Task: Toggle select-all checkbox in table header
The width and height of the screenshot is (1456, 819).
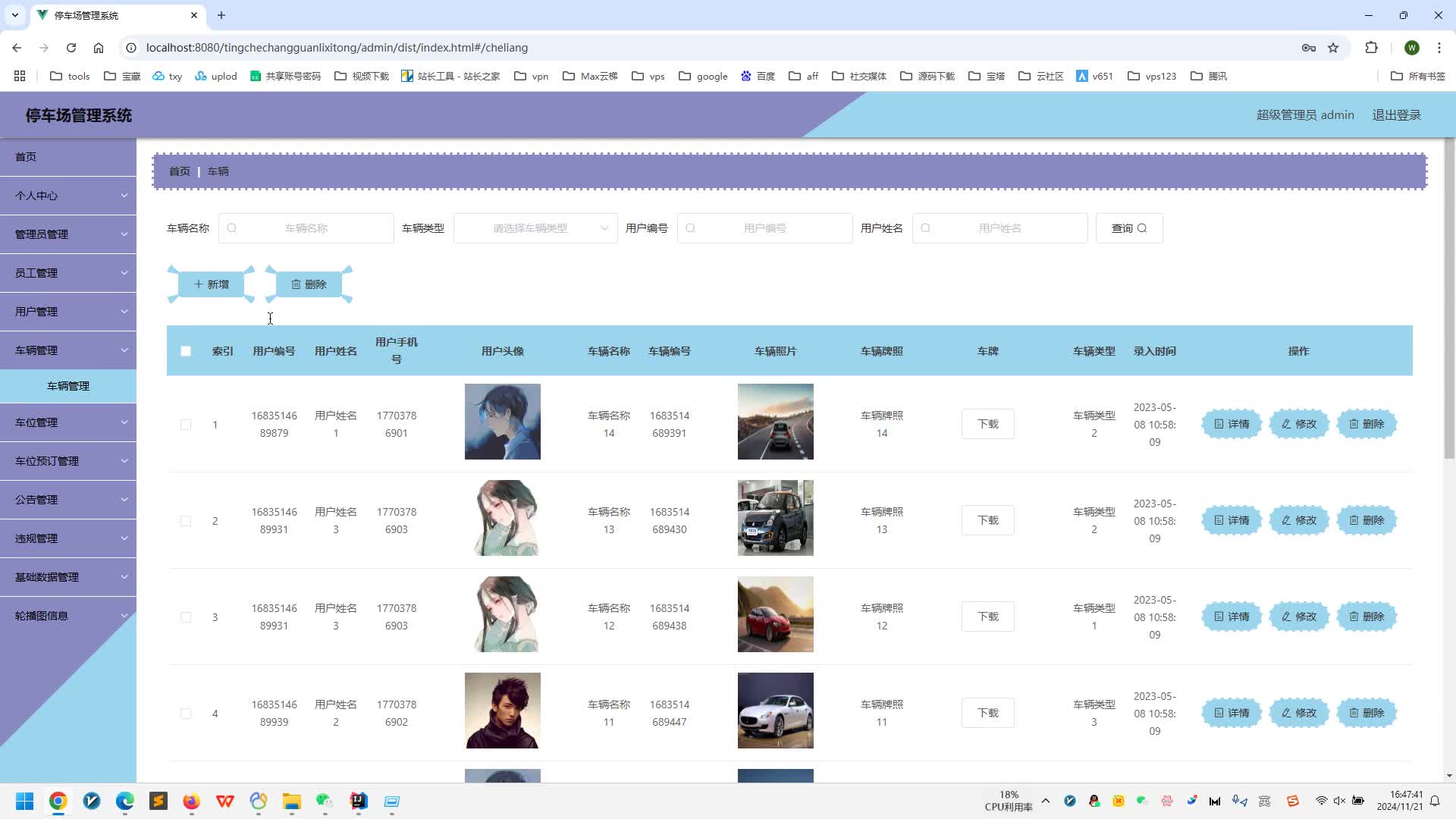Action: (185, 351)
